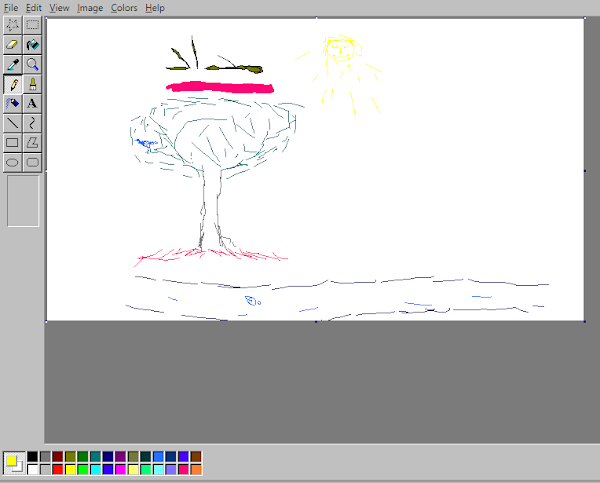Pick the purple swatch in top row
Viewport: 600px width, 483px height.
[x=121, y=456]
